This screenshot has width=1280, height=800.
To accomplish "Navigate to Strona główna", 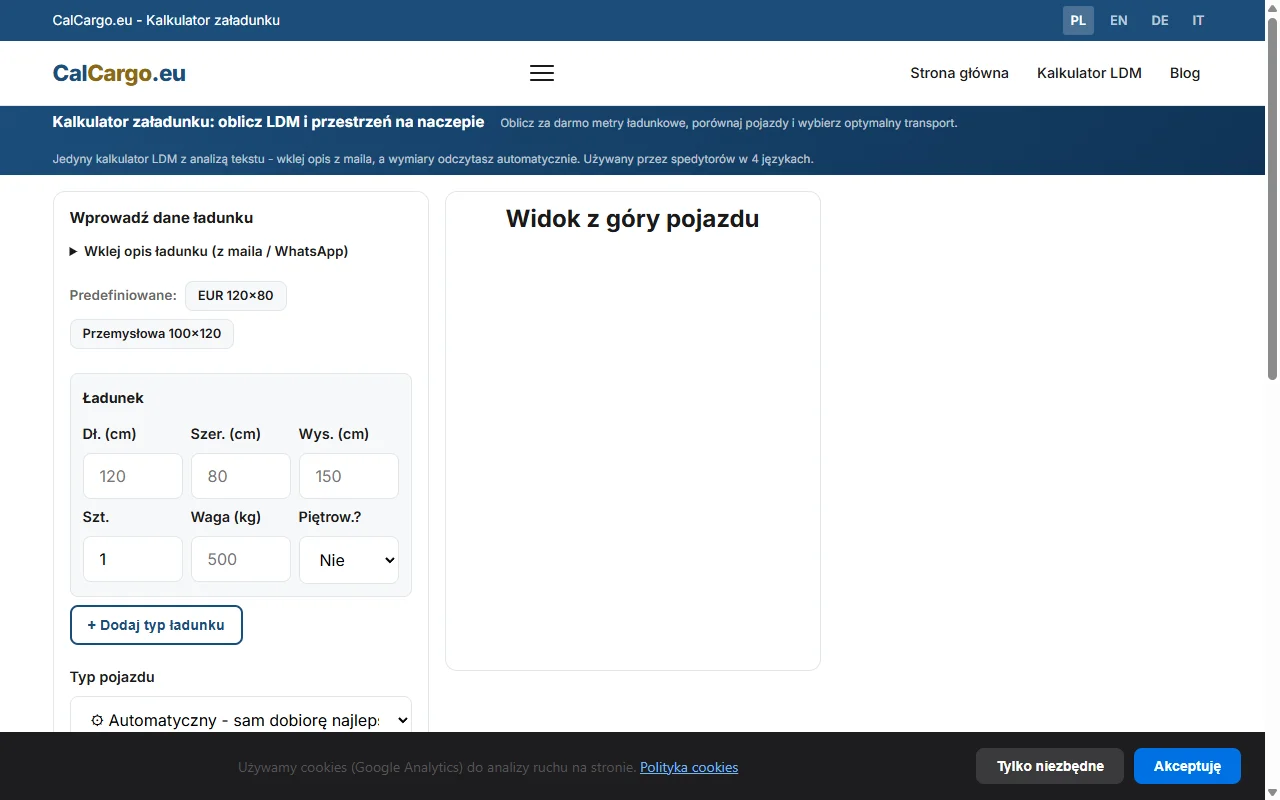I will 959,73.
